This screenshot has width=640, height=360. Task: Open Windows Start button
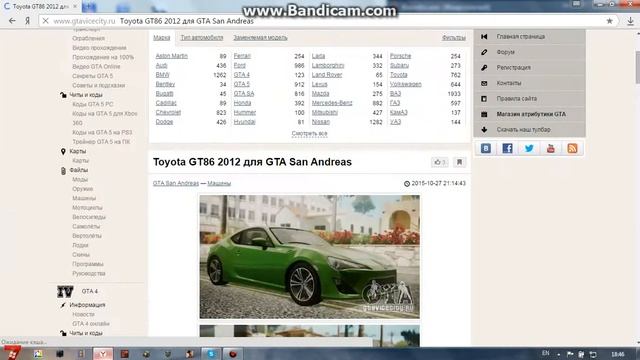click(12, 353)
